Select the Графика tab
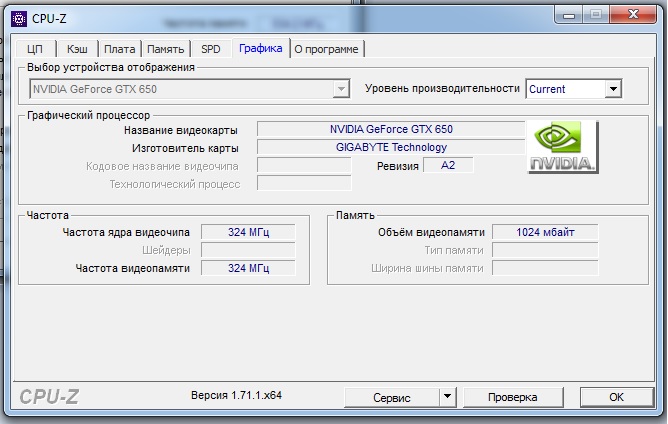 [261, 48]
